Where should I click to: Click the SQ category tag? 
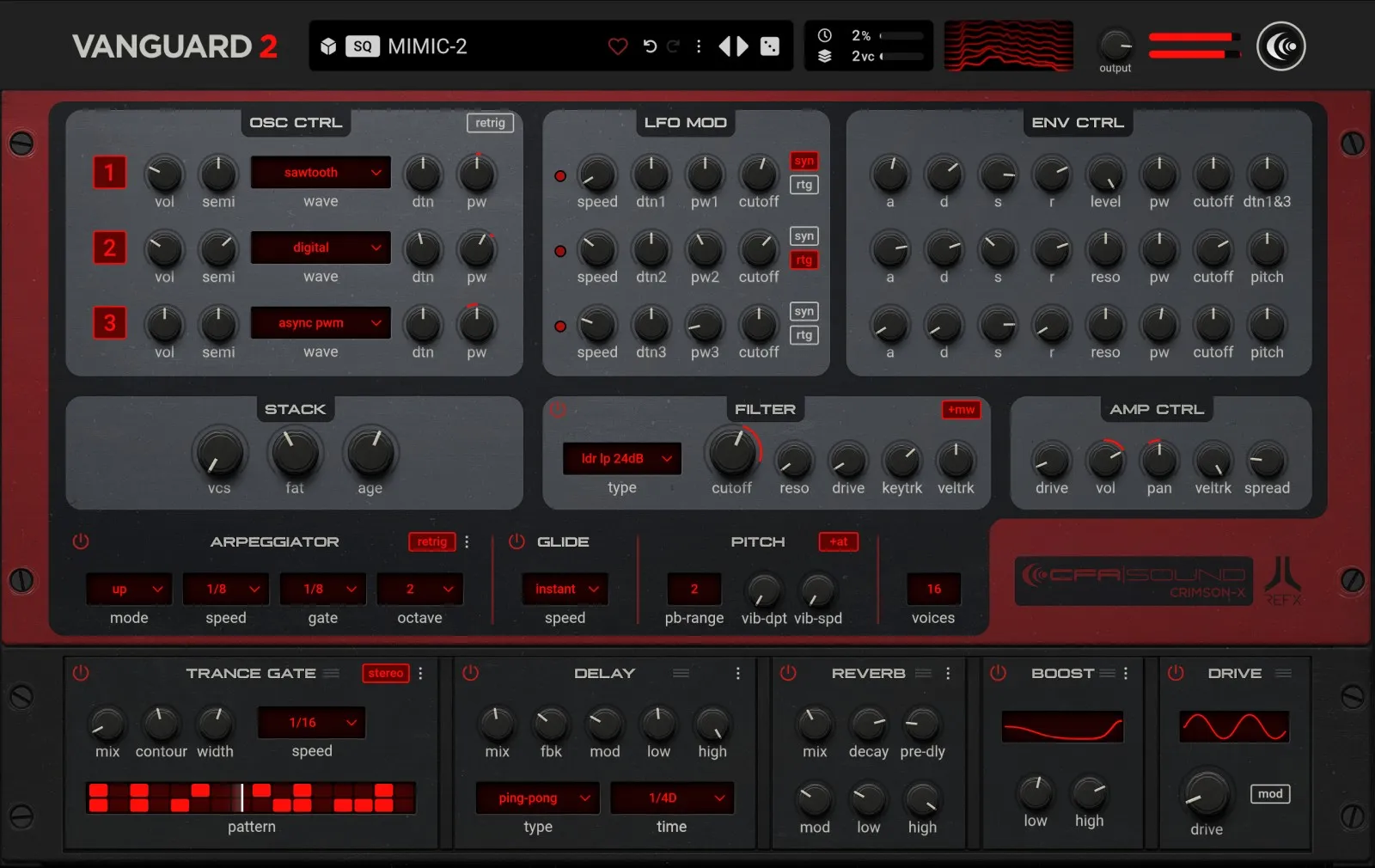click(363, 46)
